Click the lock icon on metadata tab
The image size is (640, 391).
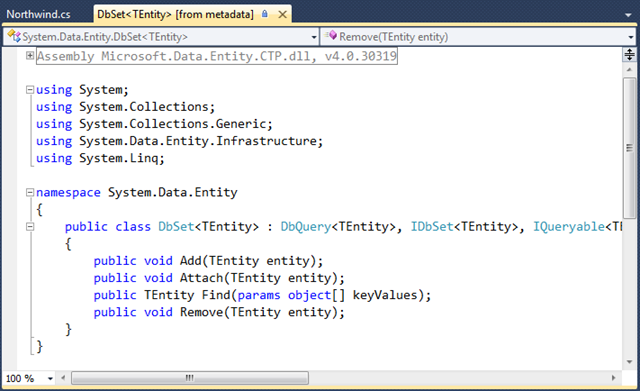[265, 14]
